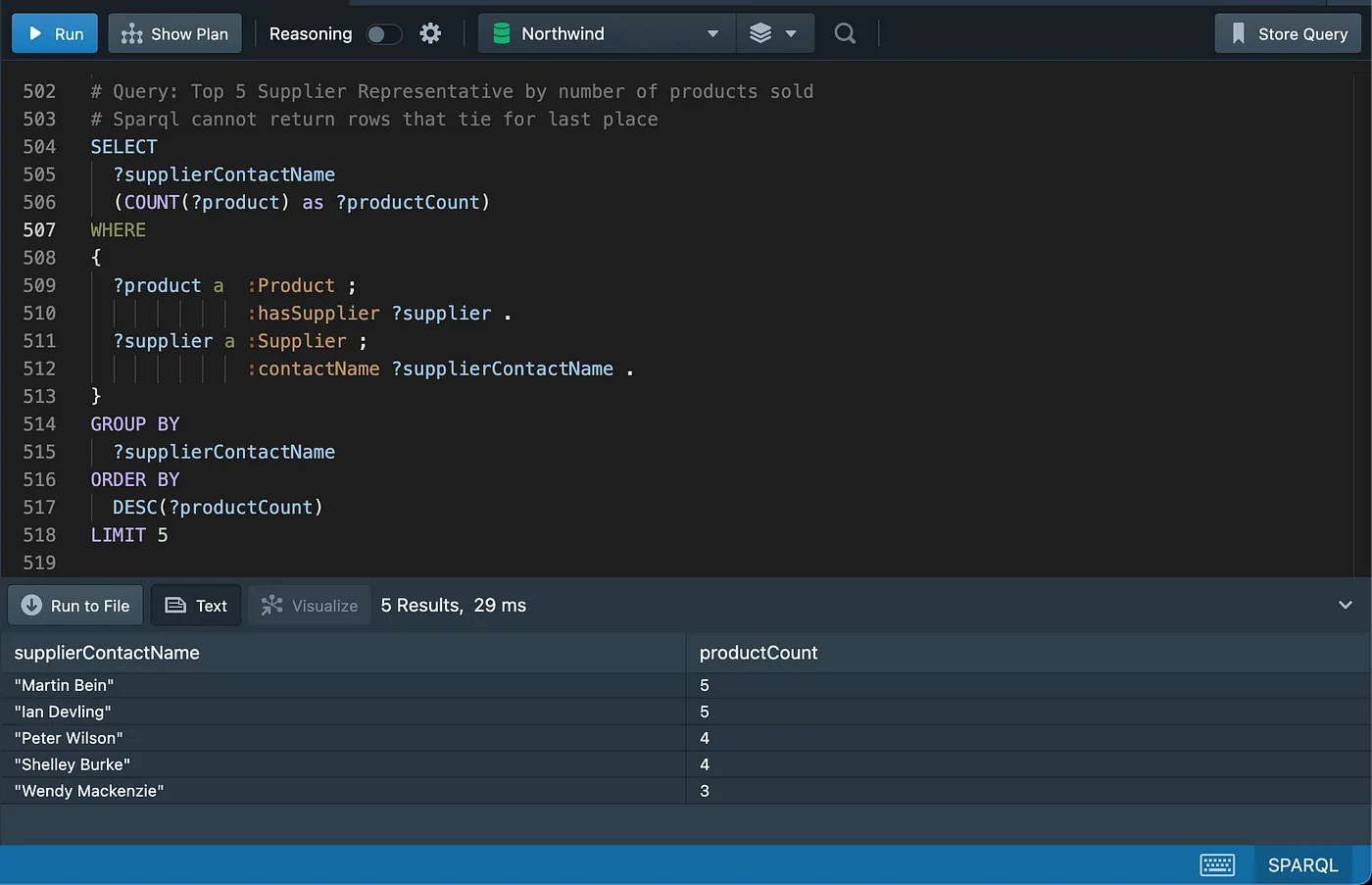Click the download icon on Run to File

(x=31, y=606)
